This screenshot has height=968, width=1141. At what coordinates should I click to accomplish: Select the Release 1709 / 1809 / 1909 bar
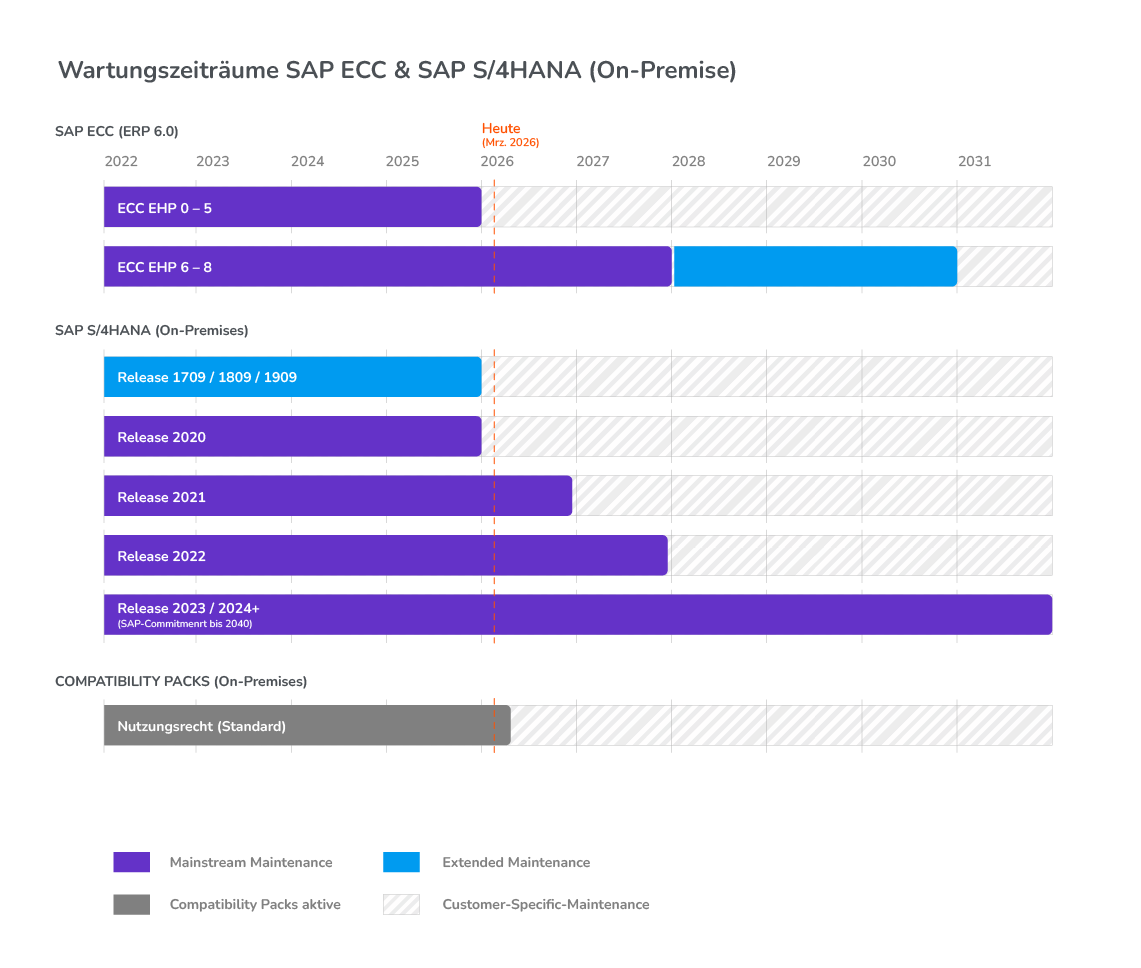click(292, 377)
